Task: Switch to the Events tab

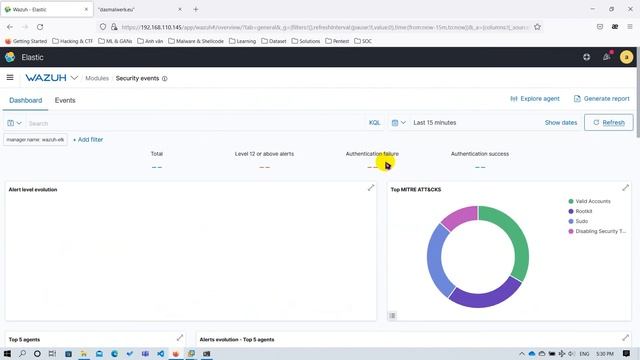Action: coord(65,100)
